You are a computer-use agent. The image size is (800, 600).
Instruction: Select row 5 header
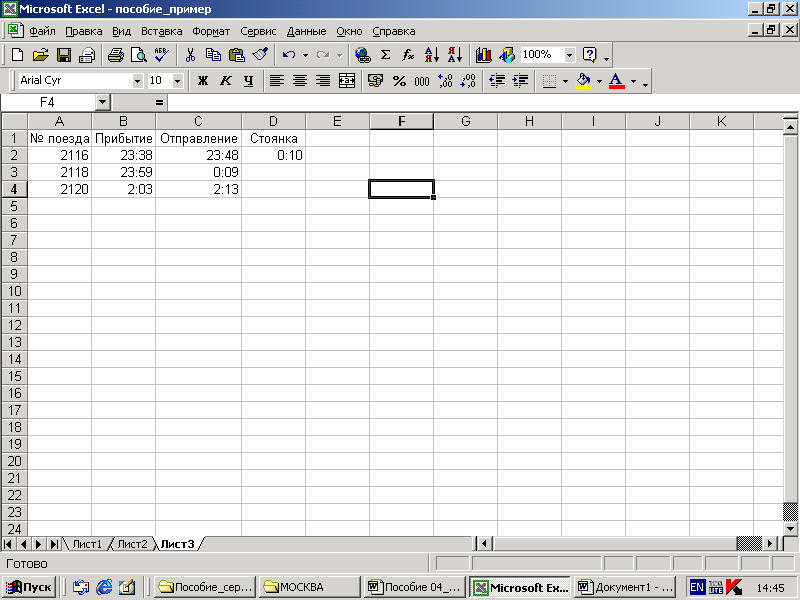coord(14,206)
